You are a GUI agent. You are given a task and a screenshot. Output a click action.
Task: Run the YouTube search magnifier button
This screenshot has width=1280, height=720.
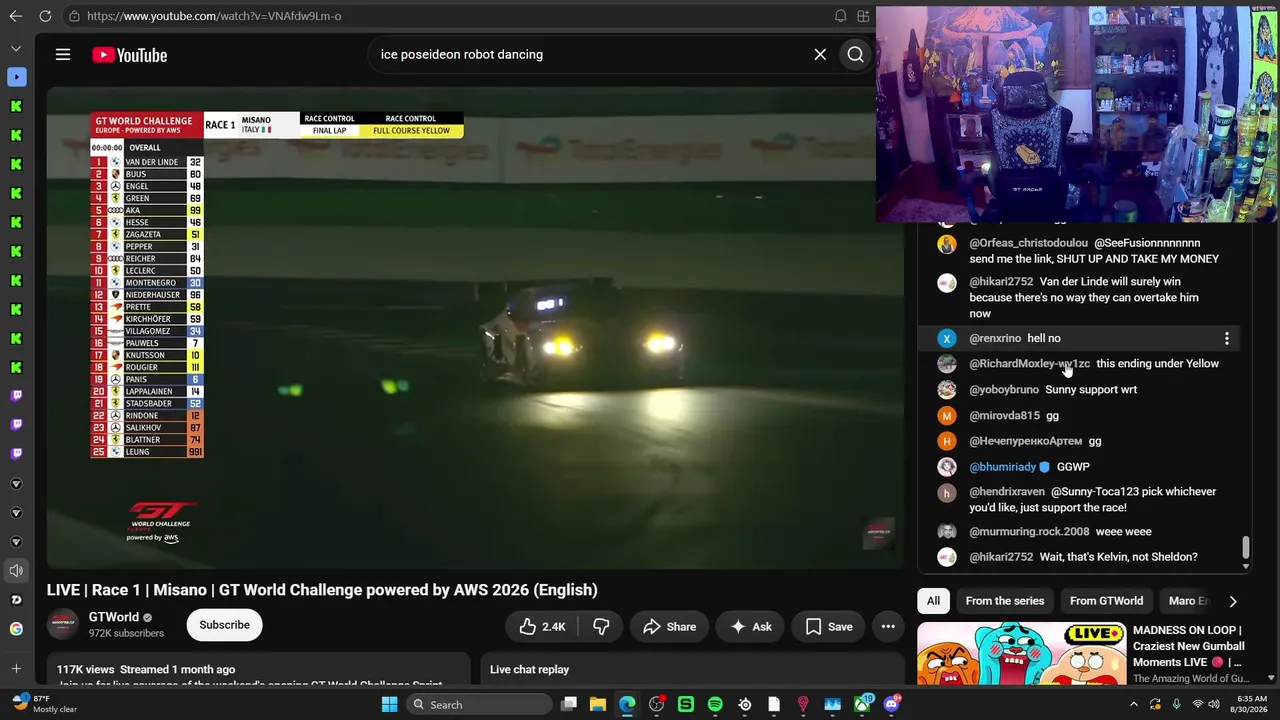tap(855, 55)
